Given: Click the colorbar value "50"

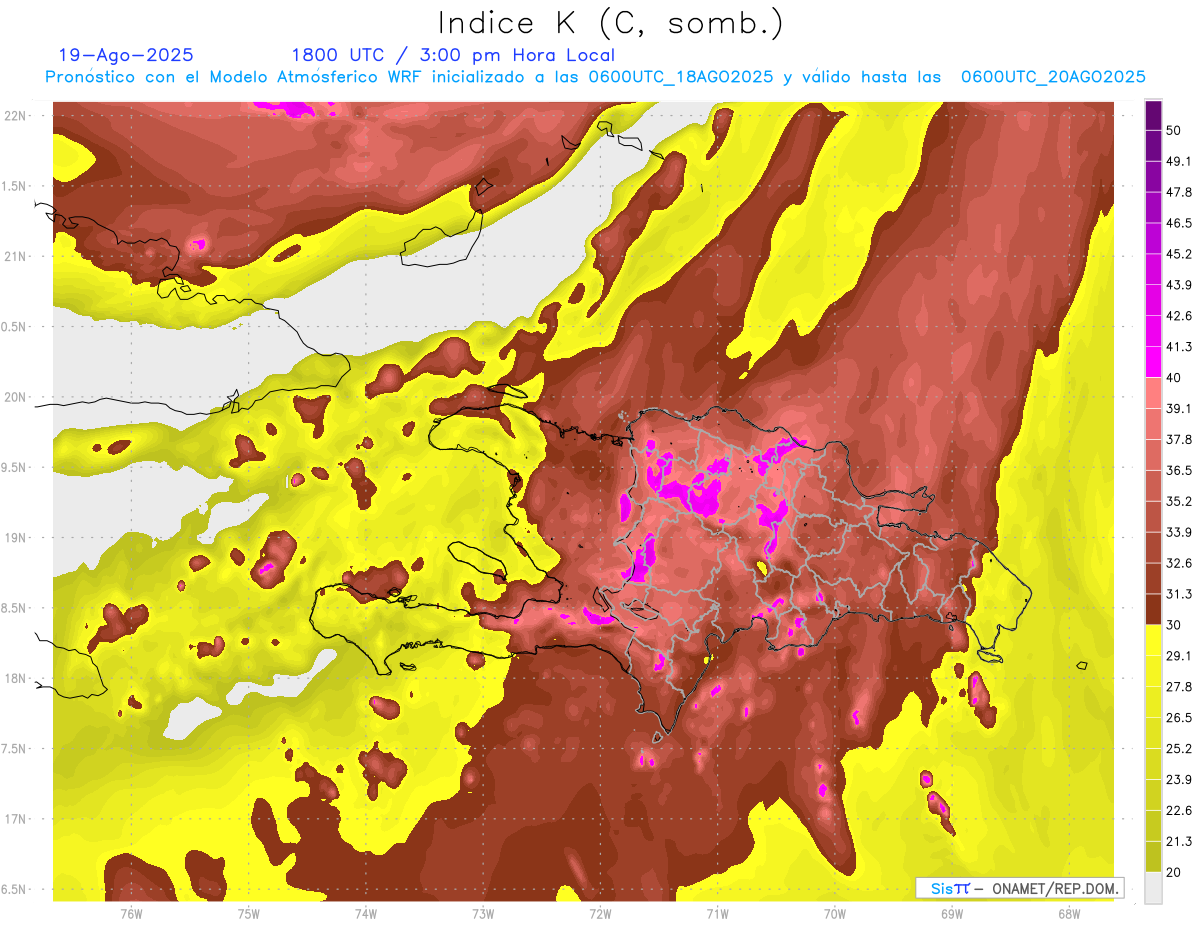Looking at the screenshot, I should 1173,130.
